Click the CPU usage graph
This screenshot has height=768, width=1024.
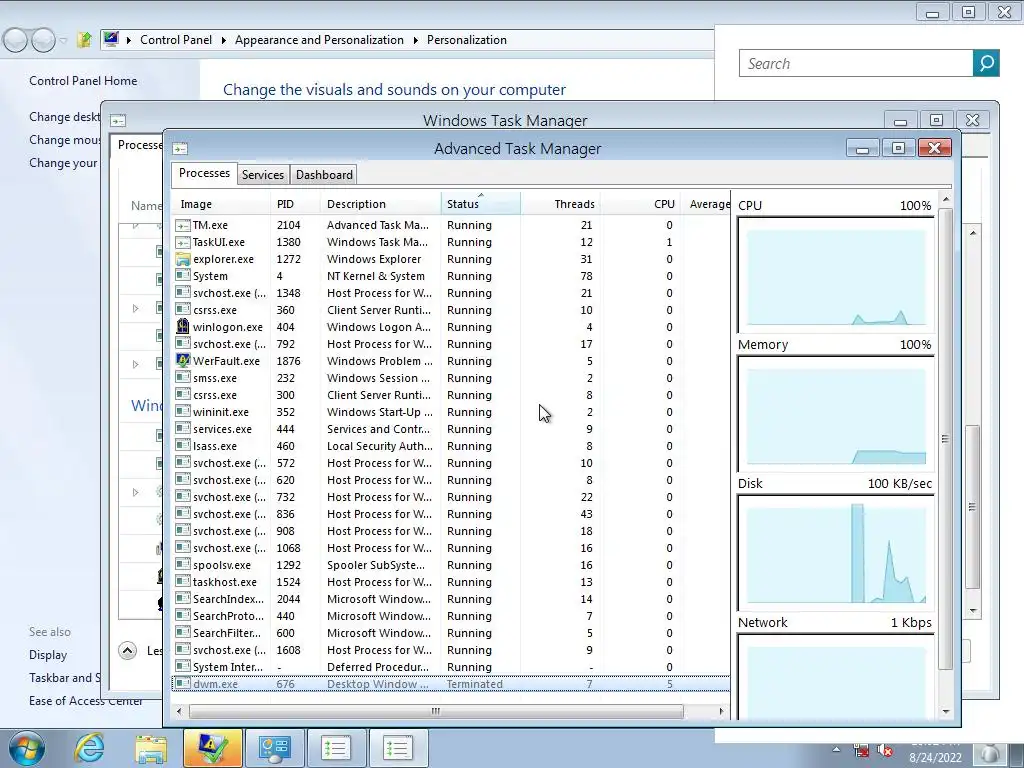(x=836, y=275)
